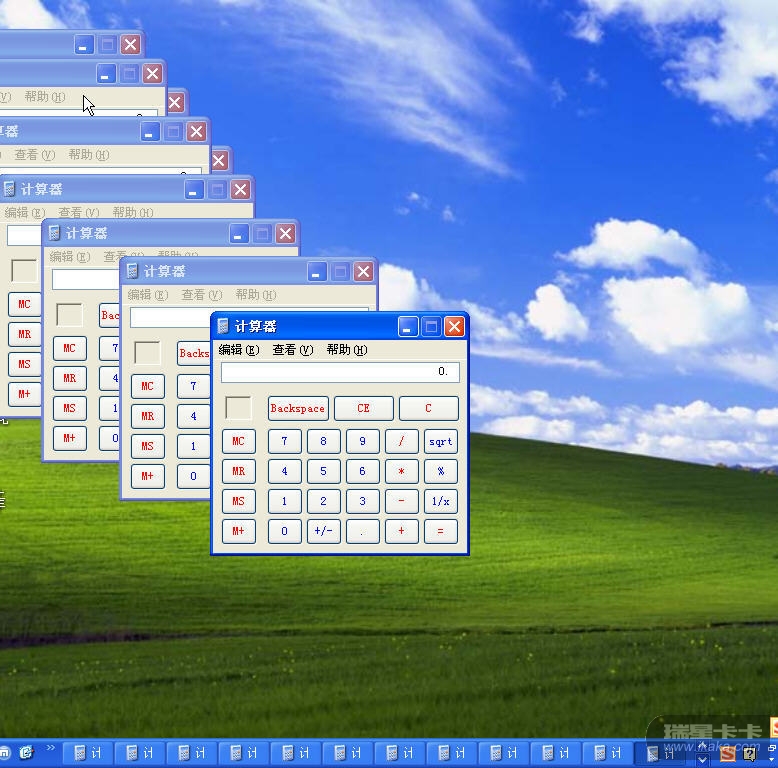Click Backspace button in front calculator
The height and width of the screenshot is (768, 778).
pyautogui.click(x=298, y=408)
